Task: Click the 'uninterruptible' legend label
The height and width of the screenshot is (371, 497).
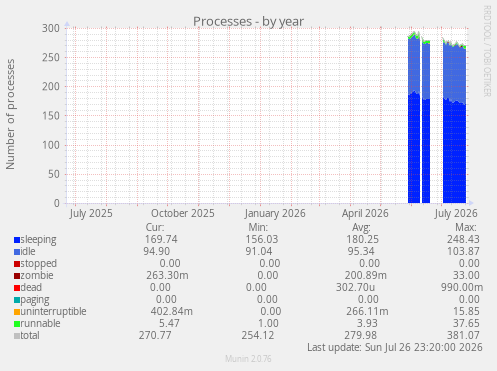Action: (x=53, y=312)
